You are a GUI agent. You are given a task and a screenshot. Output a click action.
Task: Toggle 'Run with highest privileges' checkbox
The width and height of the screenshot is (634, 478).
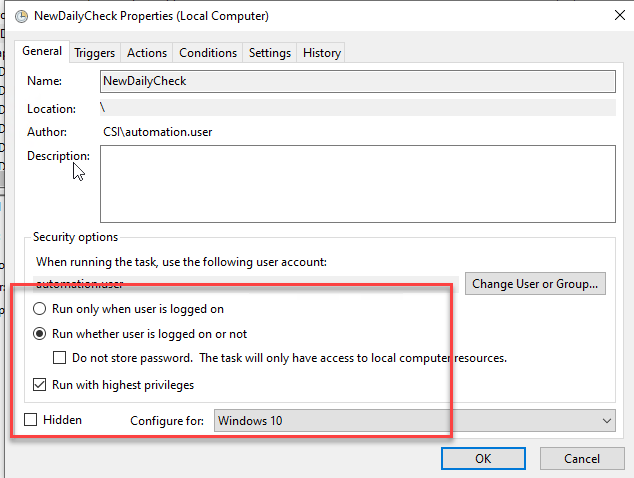tap(40, 384)
